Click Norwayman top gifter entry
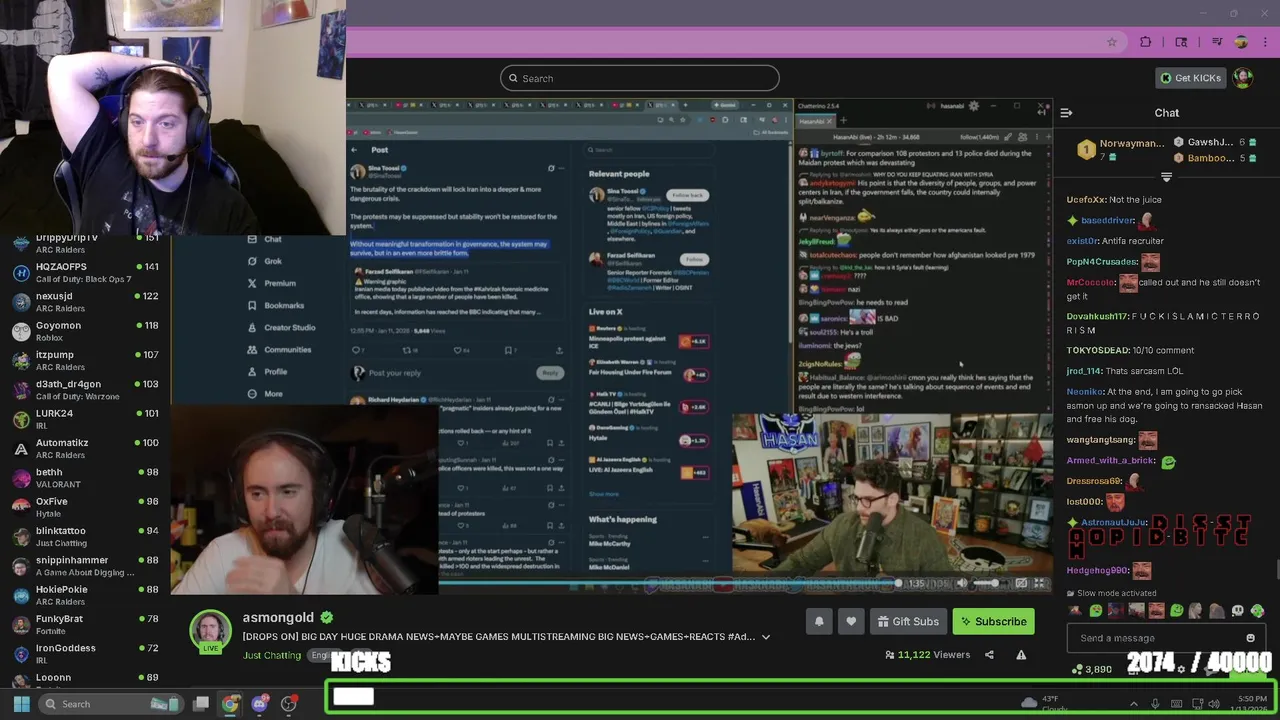The width and height of the screenshot is (1280, 720). [x=1121, y=150]
